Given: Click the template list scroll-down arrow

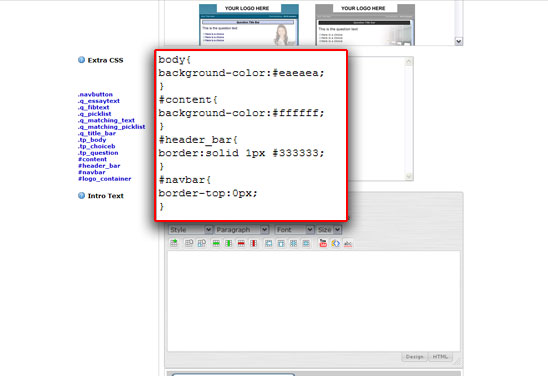Looking at the screenshot, I should [x=459, y=41].
